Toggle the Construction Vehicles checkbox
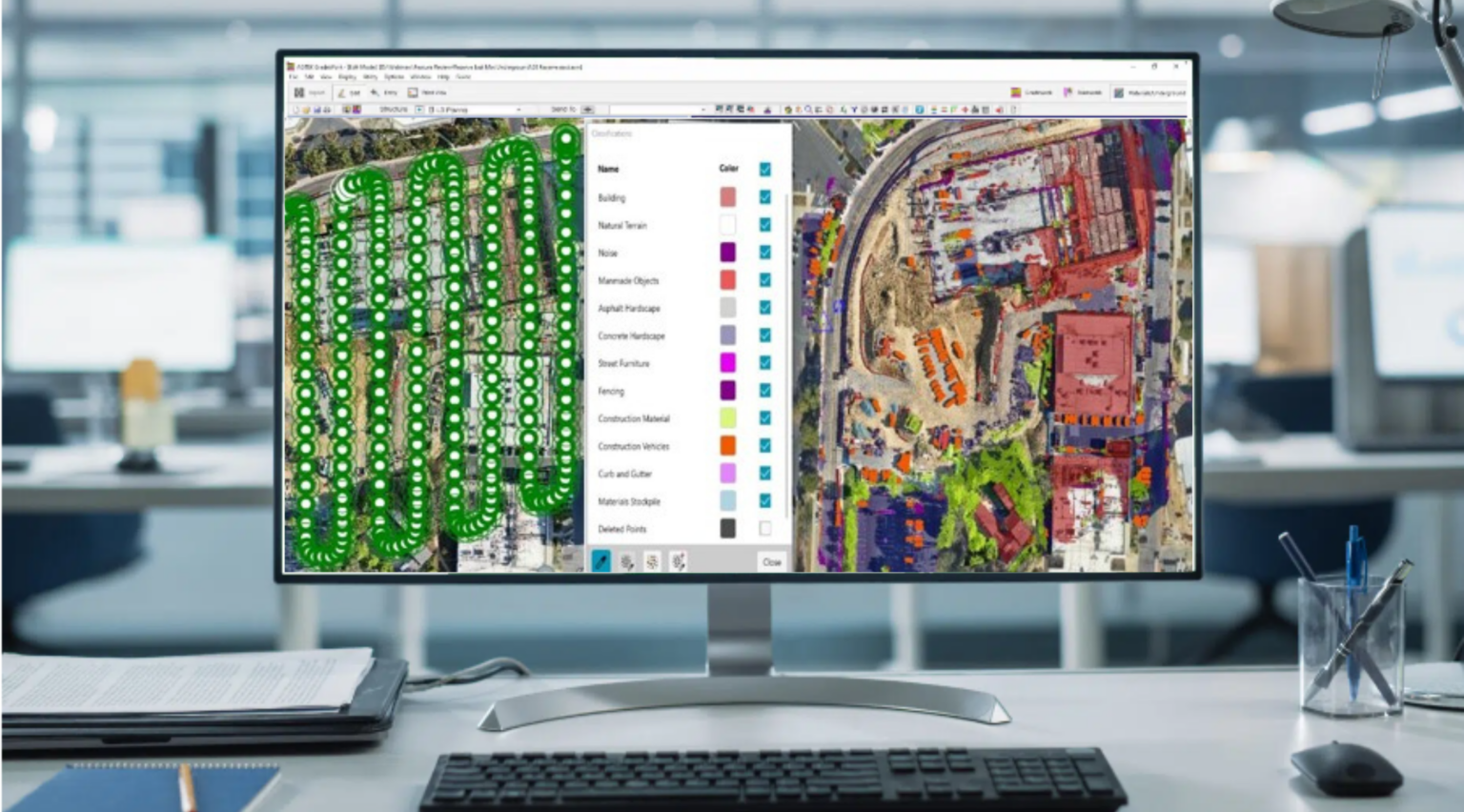 pyautogui.click(x=764, y=445)
